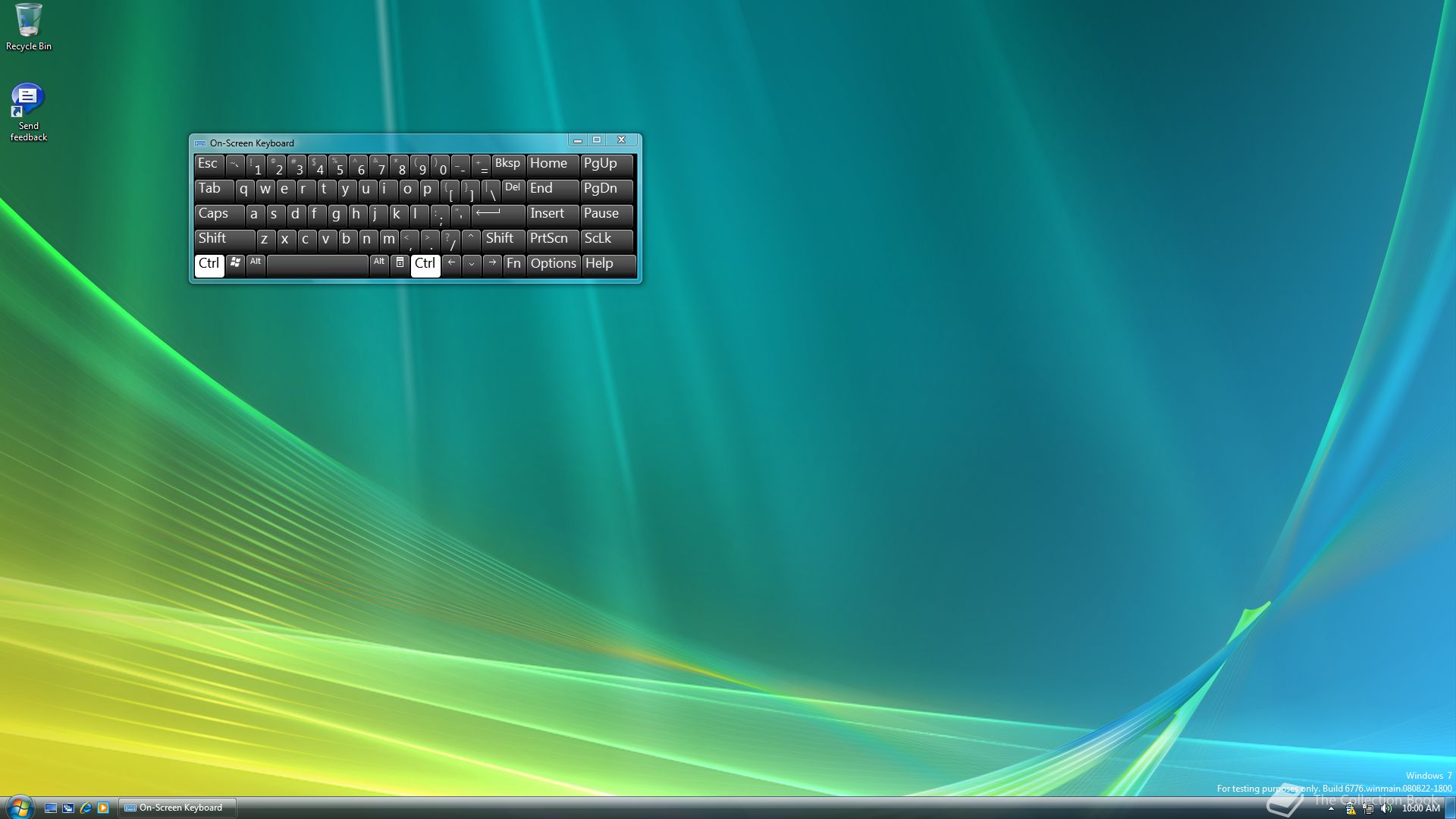This screenshot has height=819, width=1456.
Task: Toggle the highlighted right Ctrl key
Action: tap(425, 265)
